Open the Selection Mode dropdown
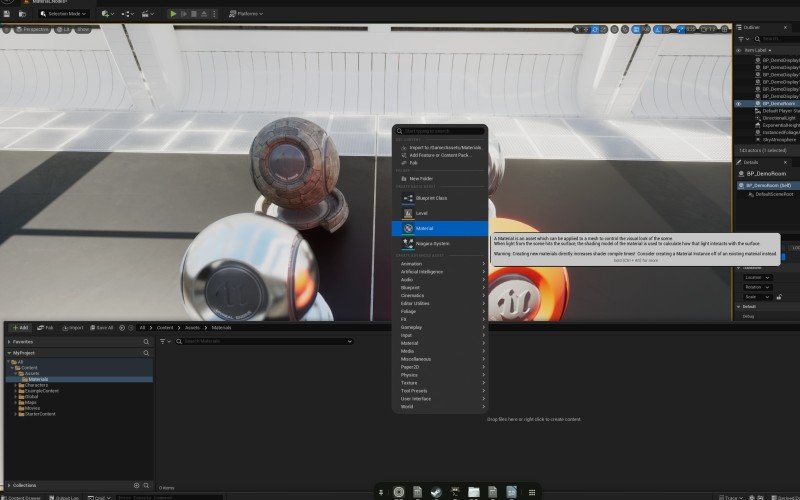The width and height of the screenshot is (800, 500). (64, 14)
